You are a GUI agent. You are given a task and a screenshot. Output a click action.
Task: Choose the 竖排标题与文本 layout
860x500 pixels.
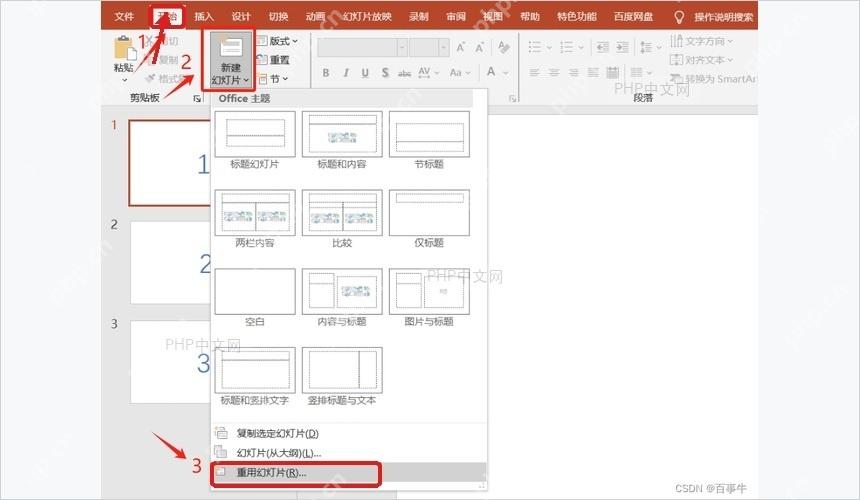342,377
